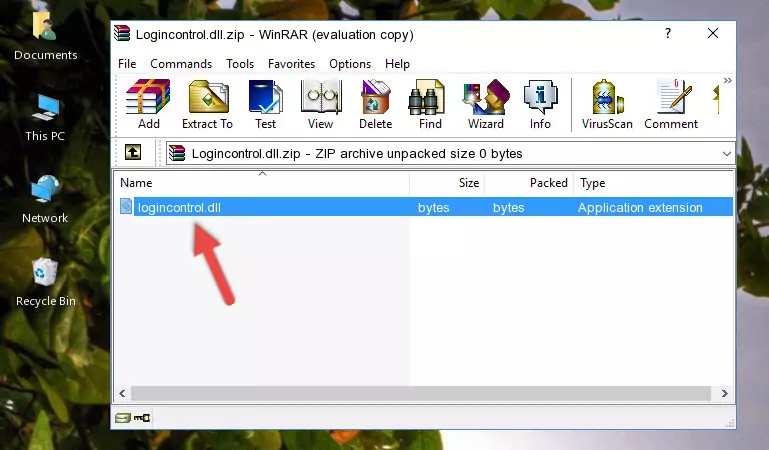Go up one folder level
The height and width of the screenshot is (450, 769).
[132, 153]
